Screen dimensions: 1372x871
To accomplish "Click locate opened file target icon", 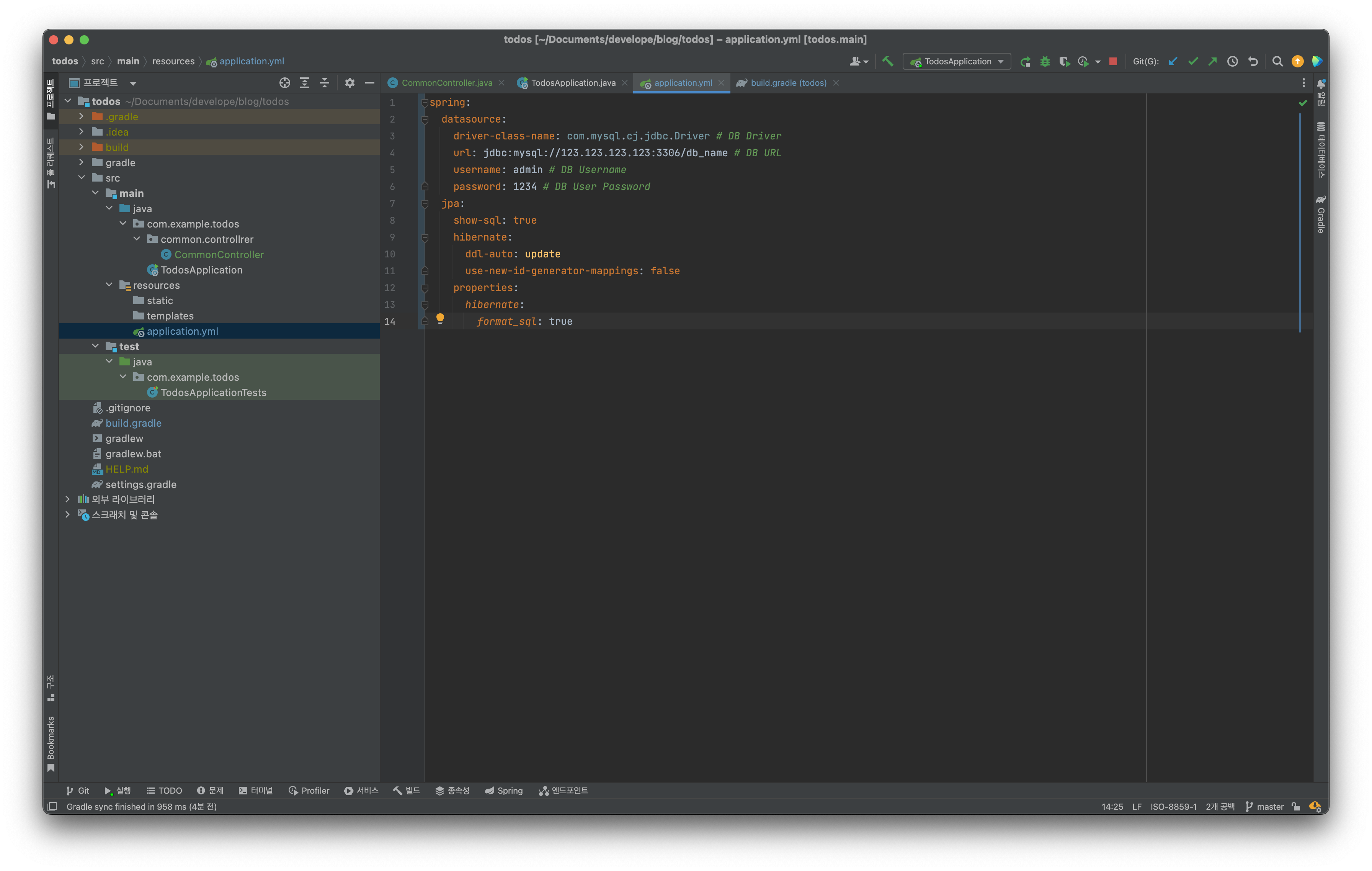I will [x=284, y=83].
